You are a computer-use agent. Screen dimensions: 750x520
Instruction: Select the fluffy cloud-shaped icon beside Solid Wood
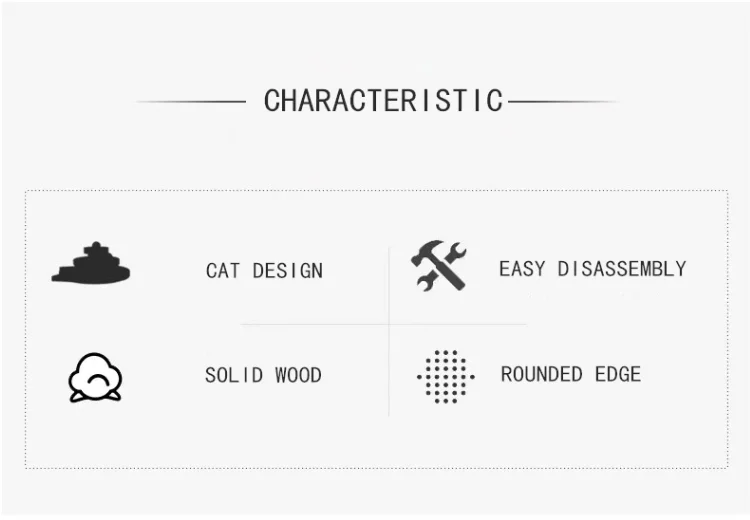click(95, 376)
